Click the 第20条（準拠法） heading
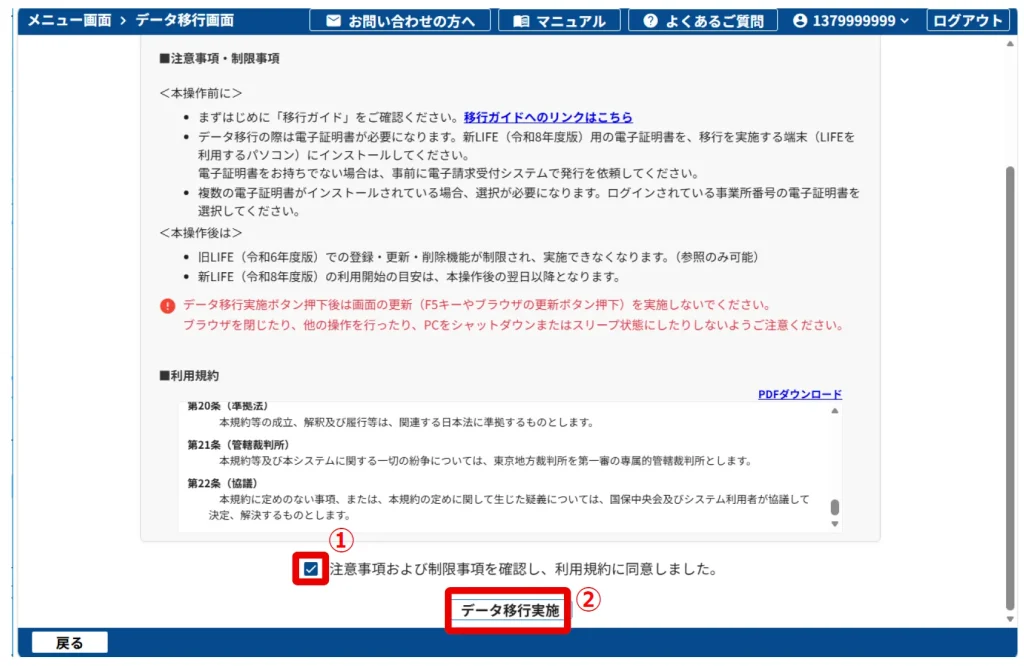Screen dimensions: 1024x666 (228, 406)
